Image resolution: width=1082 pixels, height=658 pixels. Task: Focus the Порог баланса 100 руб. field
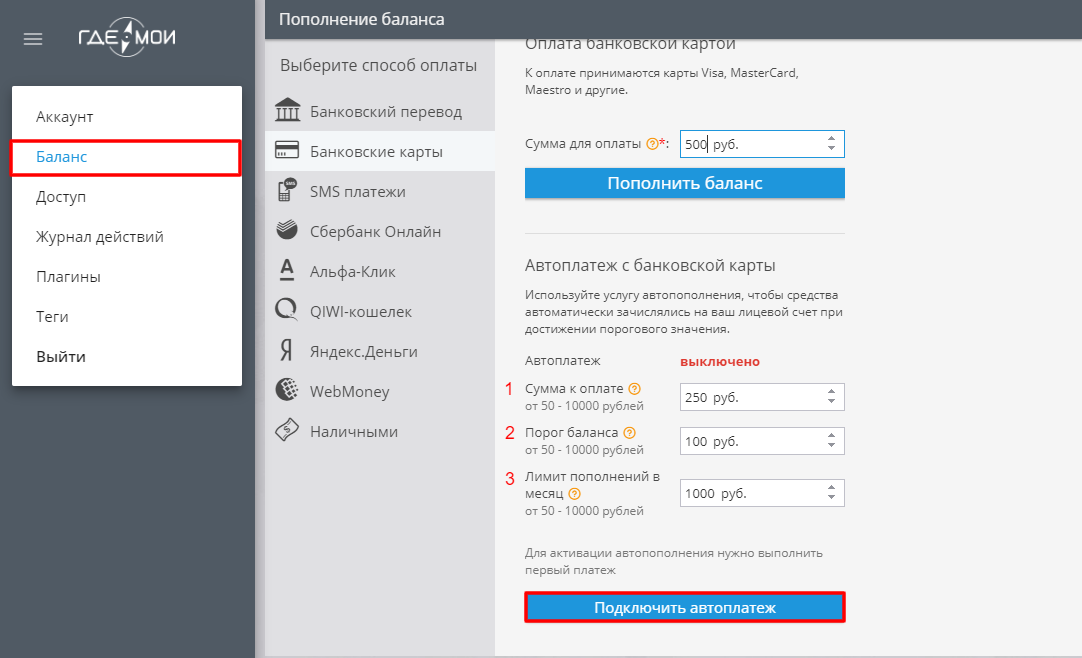point(762,441)
